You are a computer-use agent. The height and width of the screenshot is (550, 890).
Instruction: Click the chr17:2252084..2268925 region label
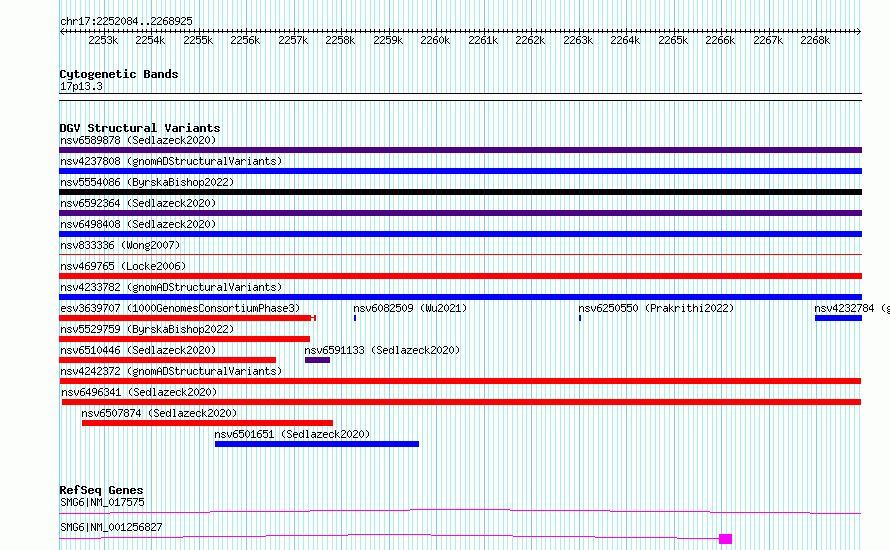[x=127, y=21]
